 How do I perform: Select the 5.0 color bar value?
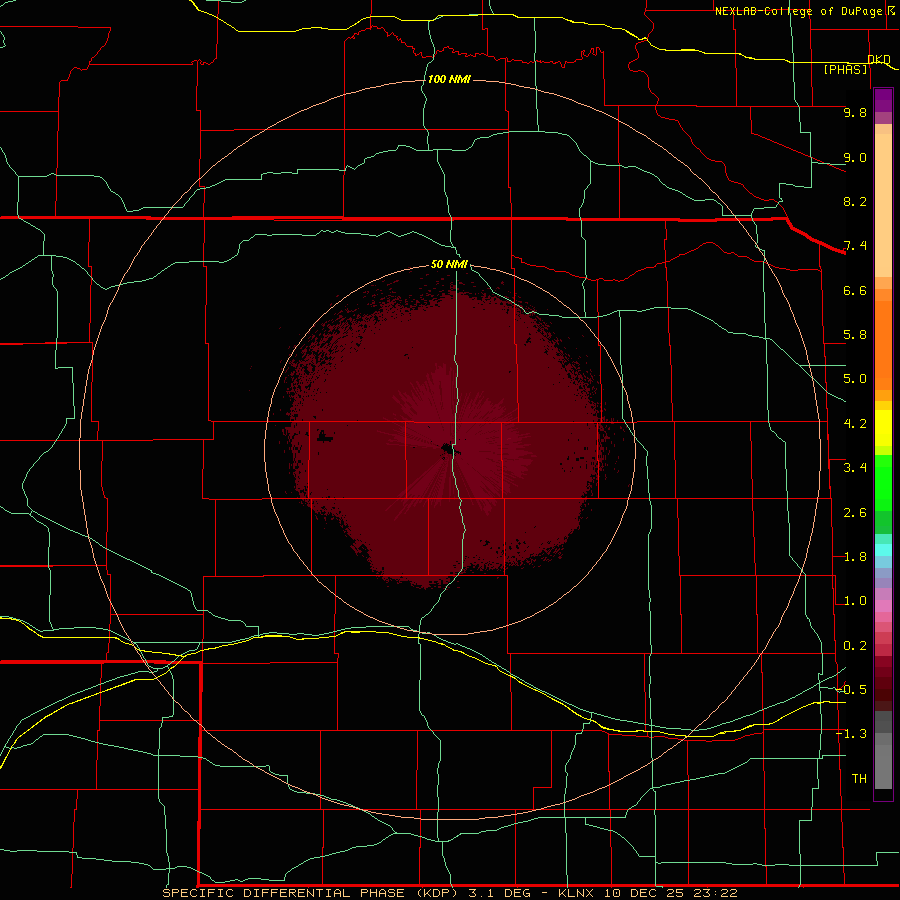[855, 379]
